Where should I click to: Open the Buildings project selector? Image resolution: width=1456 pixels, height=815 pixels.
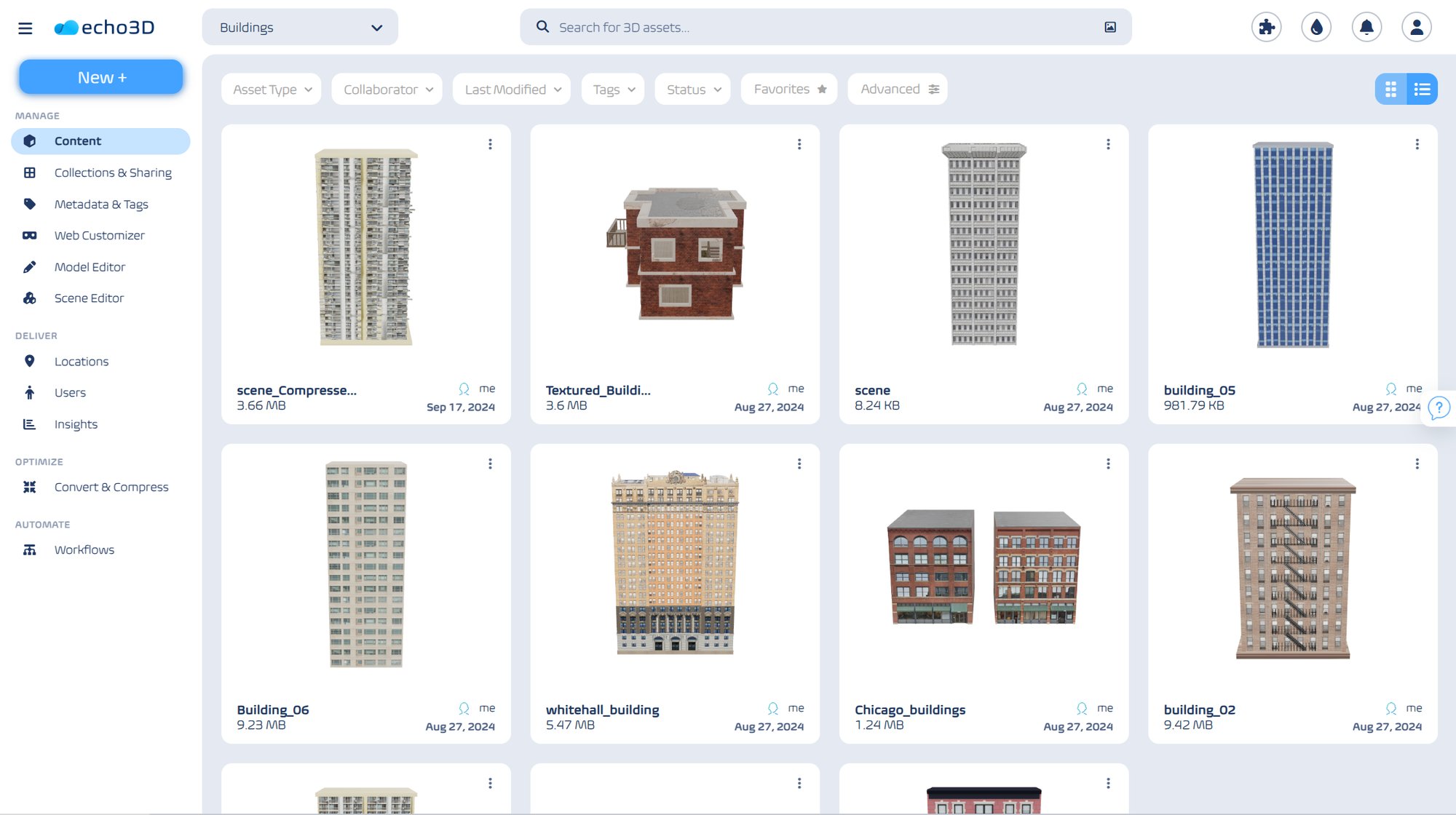(x=300, y=27)
